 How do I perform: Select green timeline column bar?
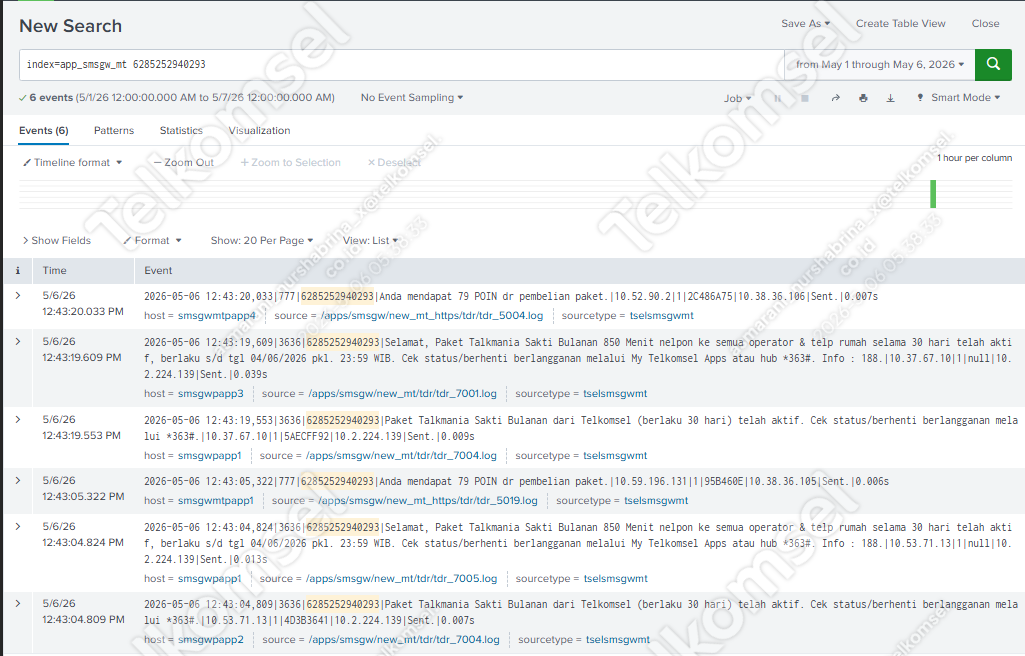point(933,194)
